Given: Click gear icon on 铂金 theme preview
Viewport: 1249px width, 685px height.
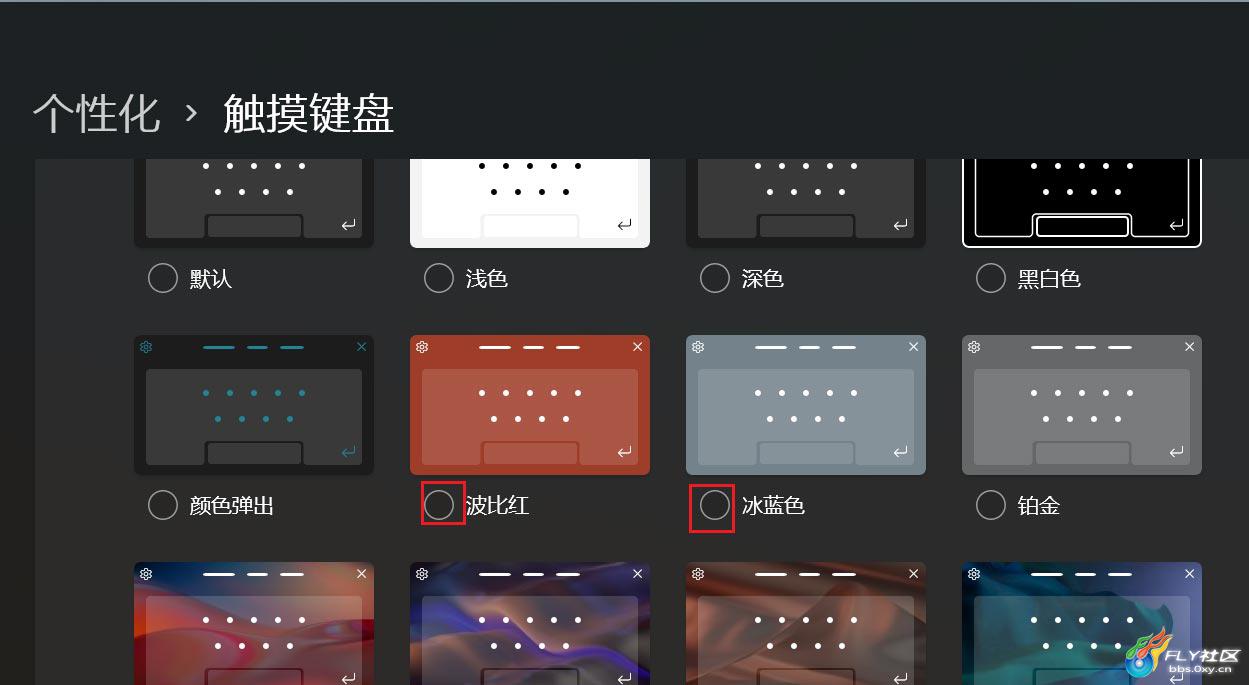Looking at the screenshot, I should pyautogui.click(x=974, y=347).
